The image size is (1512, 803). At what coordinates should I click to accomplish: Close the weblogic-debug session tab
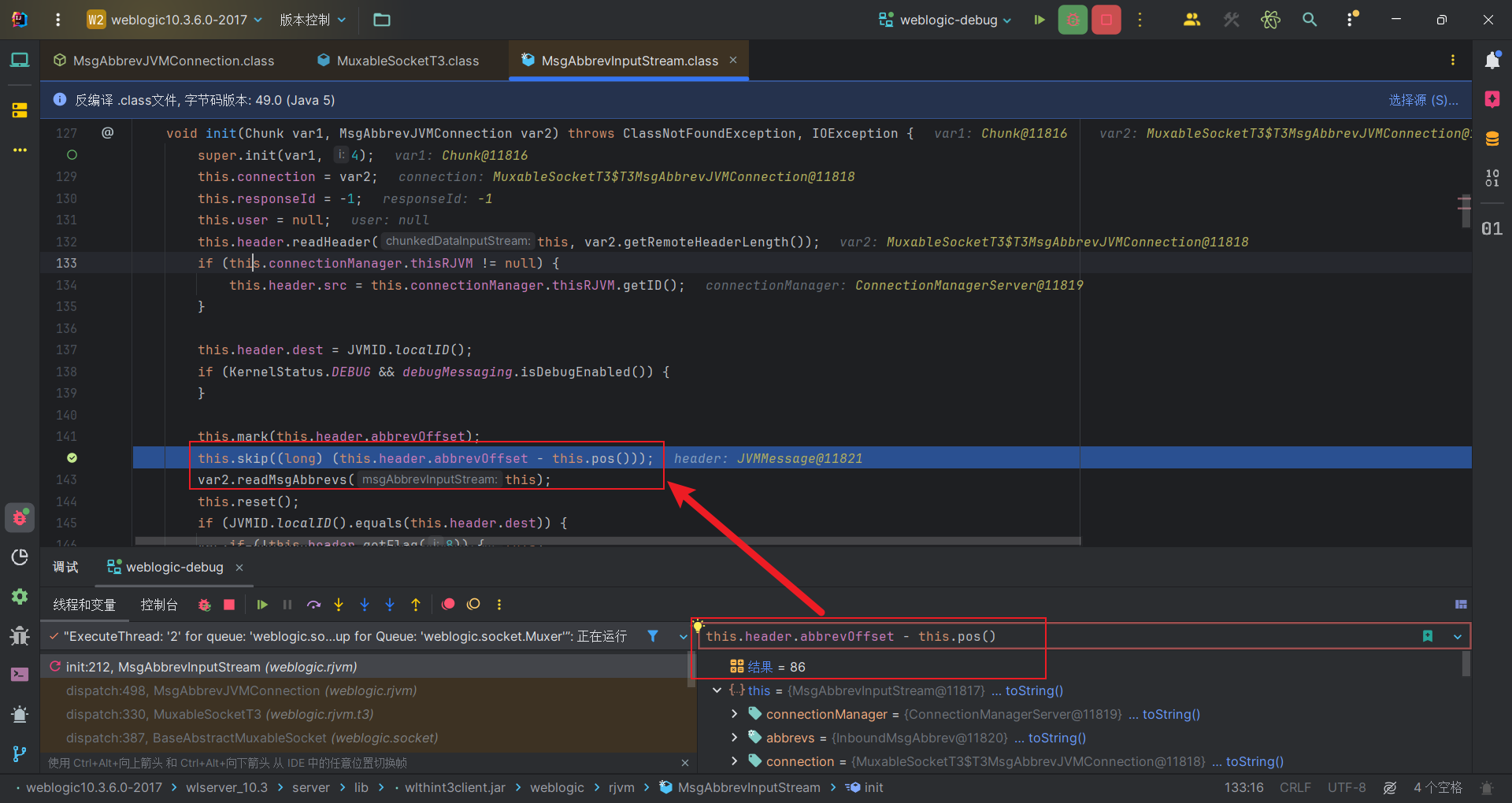click(x=239, y=568)
